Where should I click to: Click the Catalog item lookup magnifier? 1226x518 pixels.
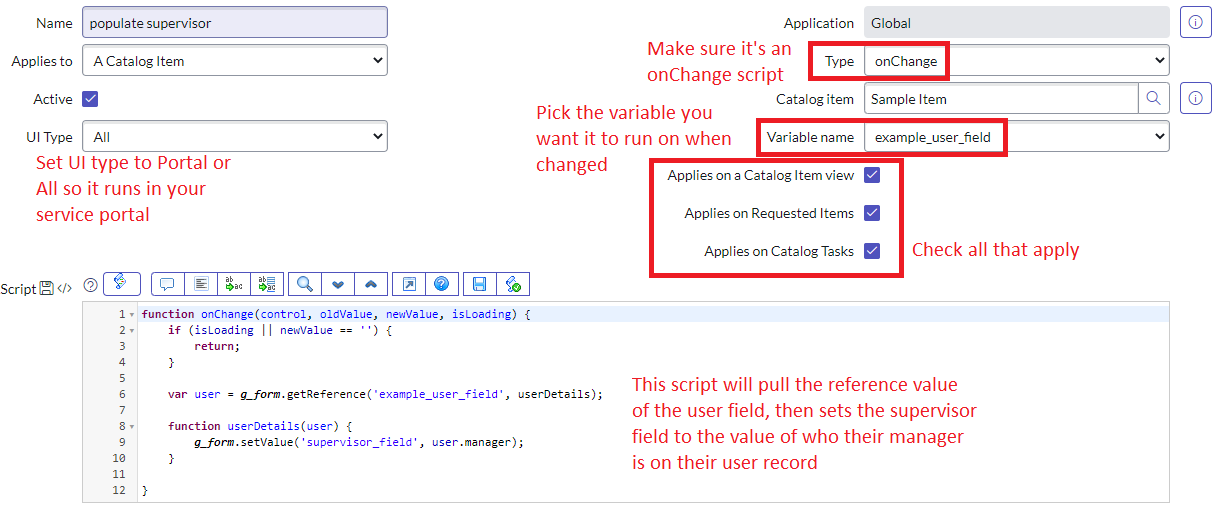(x=1154, y=98)
